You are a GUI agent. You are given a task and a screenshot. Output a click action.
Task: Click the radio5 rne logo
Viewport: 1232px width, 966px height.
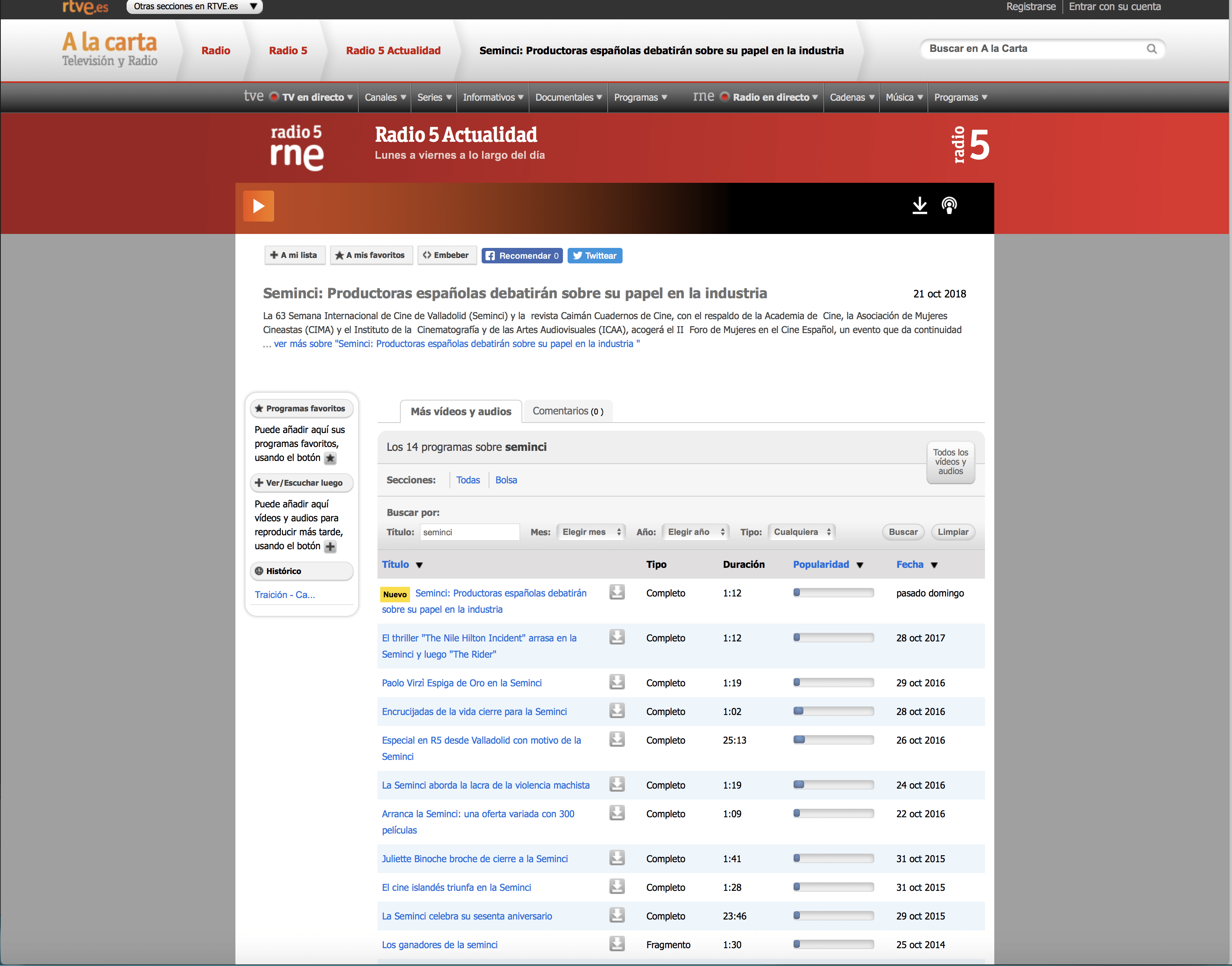(297, 148)
